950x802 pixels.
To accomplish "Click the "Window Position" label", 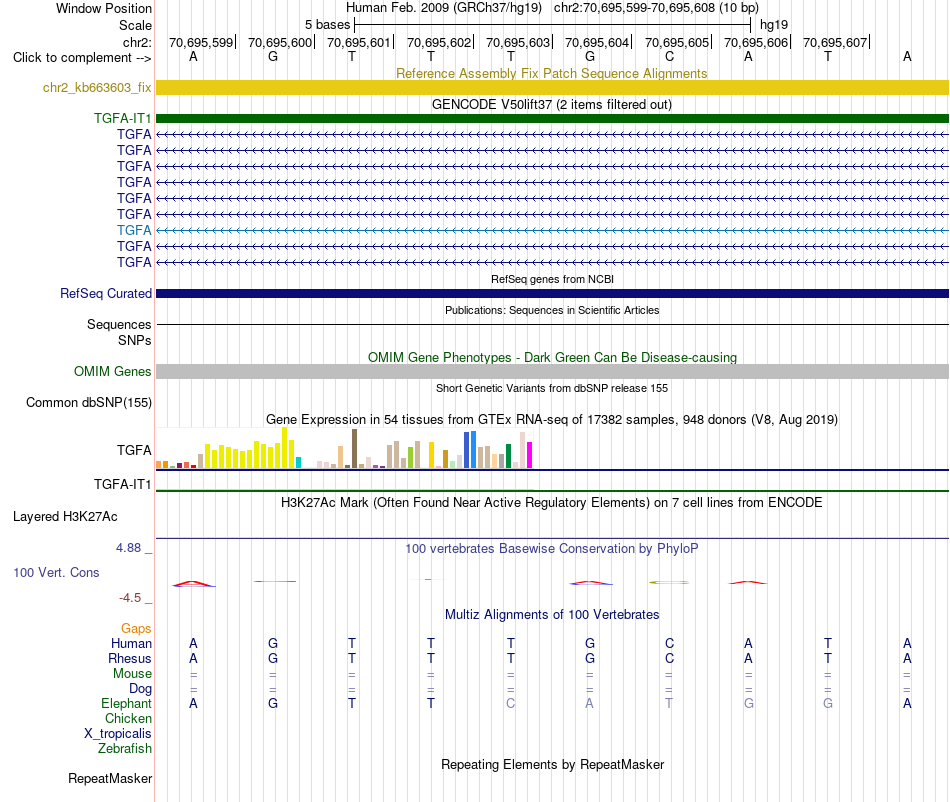I will (x=104, y=8).
